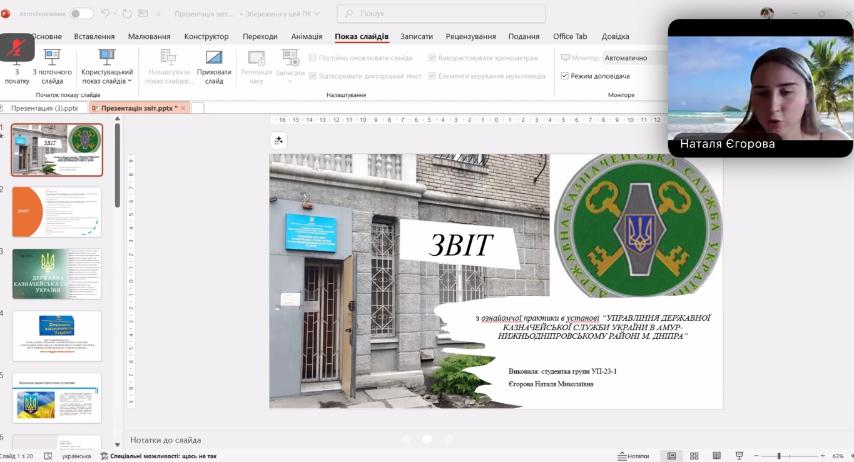Select slide 1 thumbnail
Viewport: 854px width, 462px height.
(57, 150)
